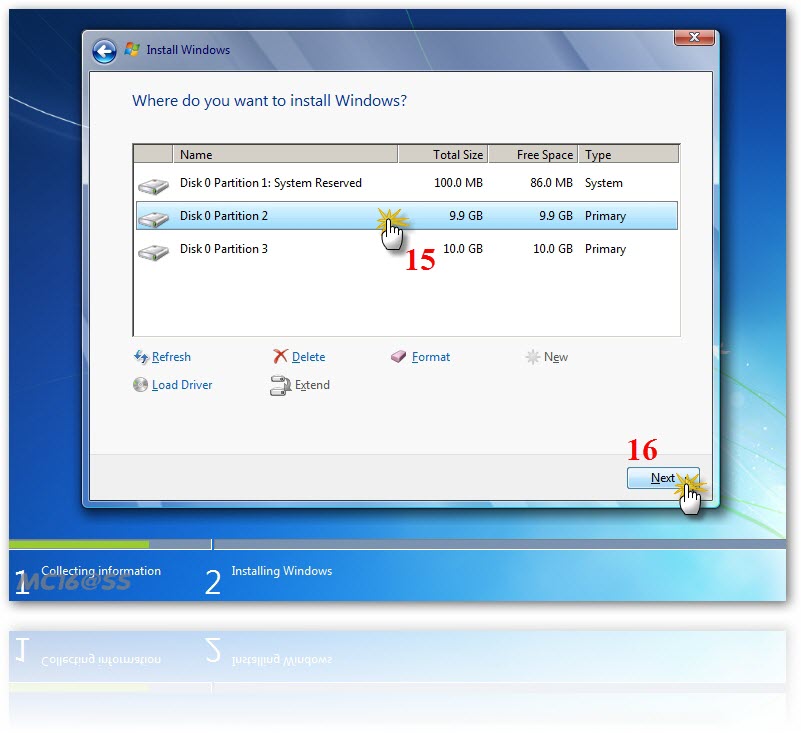Image resolution: width=801 pixels, height=733 pixels.
Task: Click Primary type in Partition 3 row
Action: [x=605, y=249]
